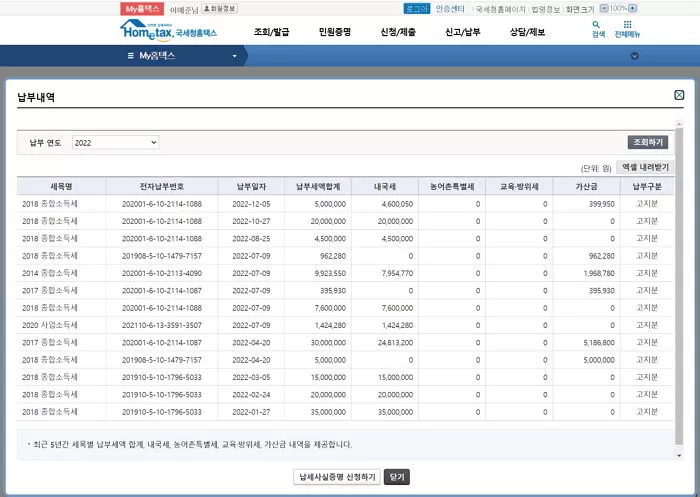
Task: Select the 2014 종합소득세 row name
Action: (50, 273)
